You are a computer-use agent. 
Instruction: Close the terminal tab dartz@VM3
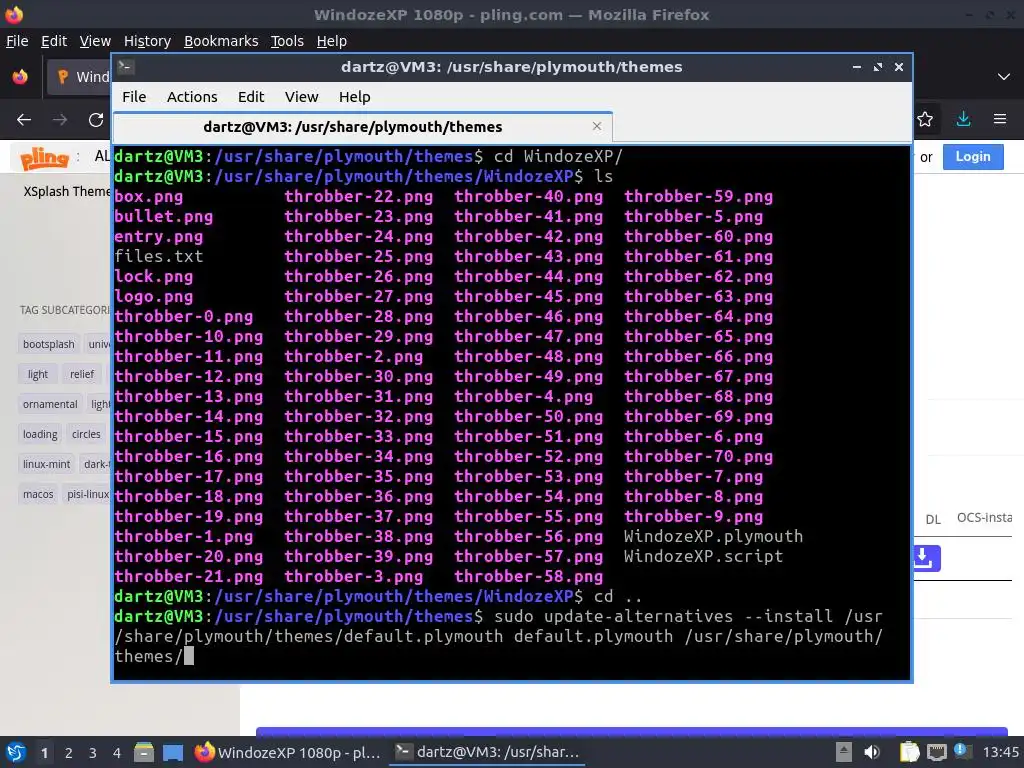(596, 126)
